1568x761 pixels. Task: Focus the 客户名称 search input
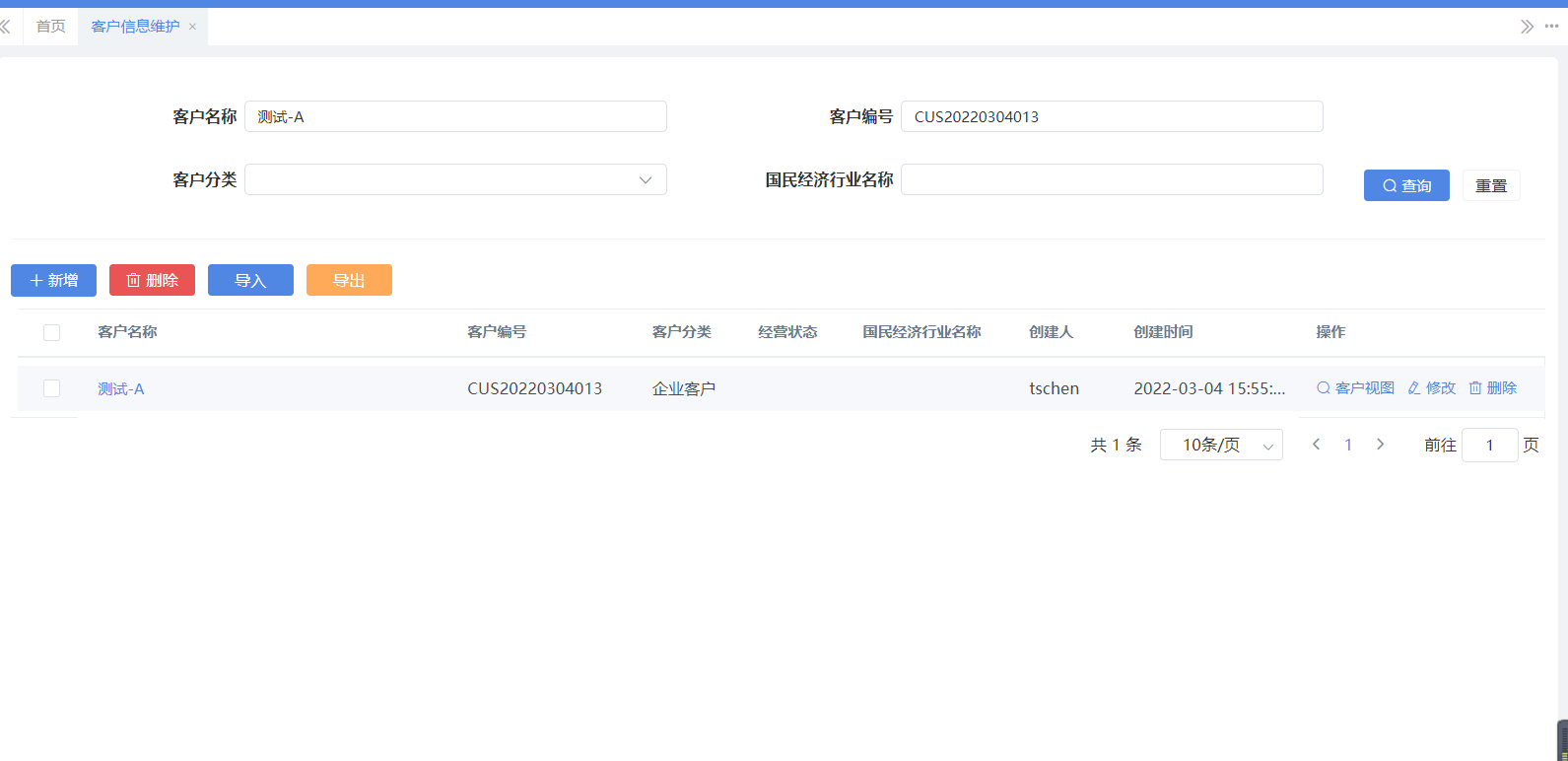click(x=455, y=116)
